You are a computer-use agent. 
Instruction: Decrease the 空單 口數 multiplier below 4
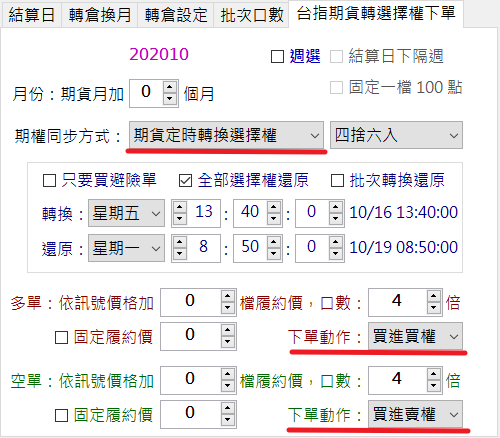(x=433, y=386)
